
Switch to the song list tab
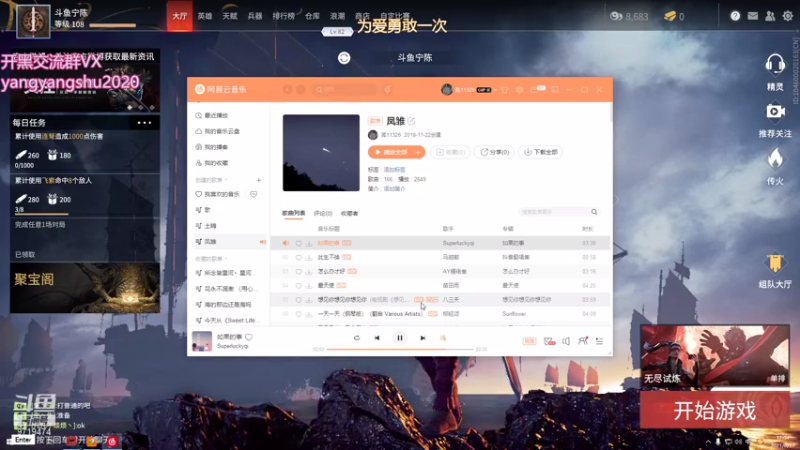click(293, 213)
